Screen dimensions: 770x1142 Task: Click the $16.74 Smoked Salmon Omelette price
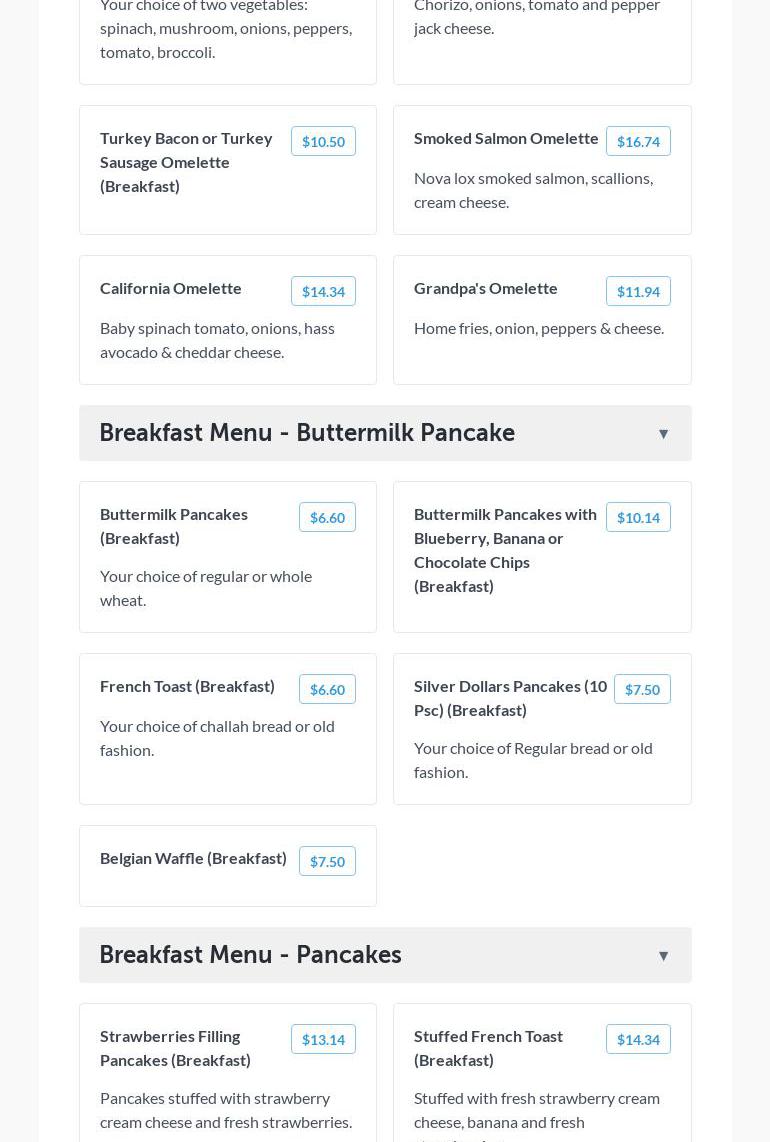(x=638, y=142)
